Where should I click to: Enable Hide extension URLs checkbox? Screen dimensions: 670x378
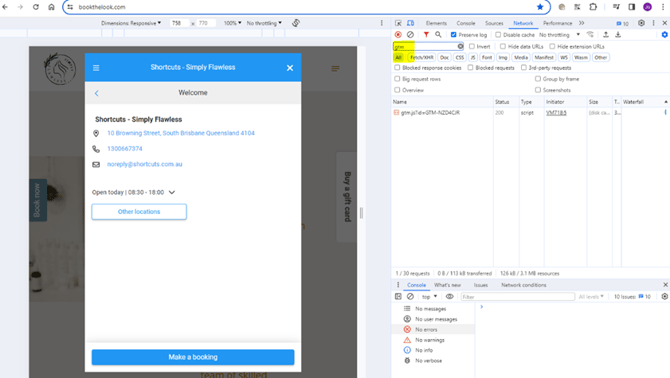[x=552, y=46]
